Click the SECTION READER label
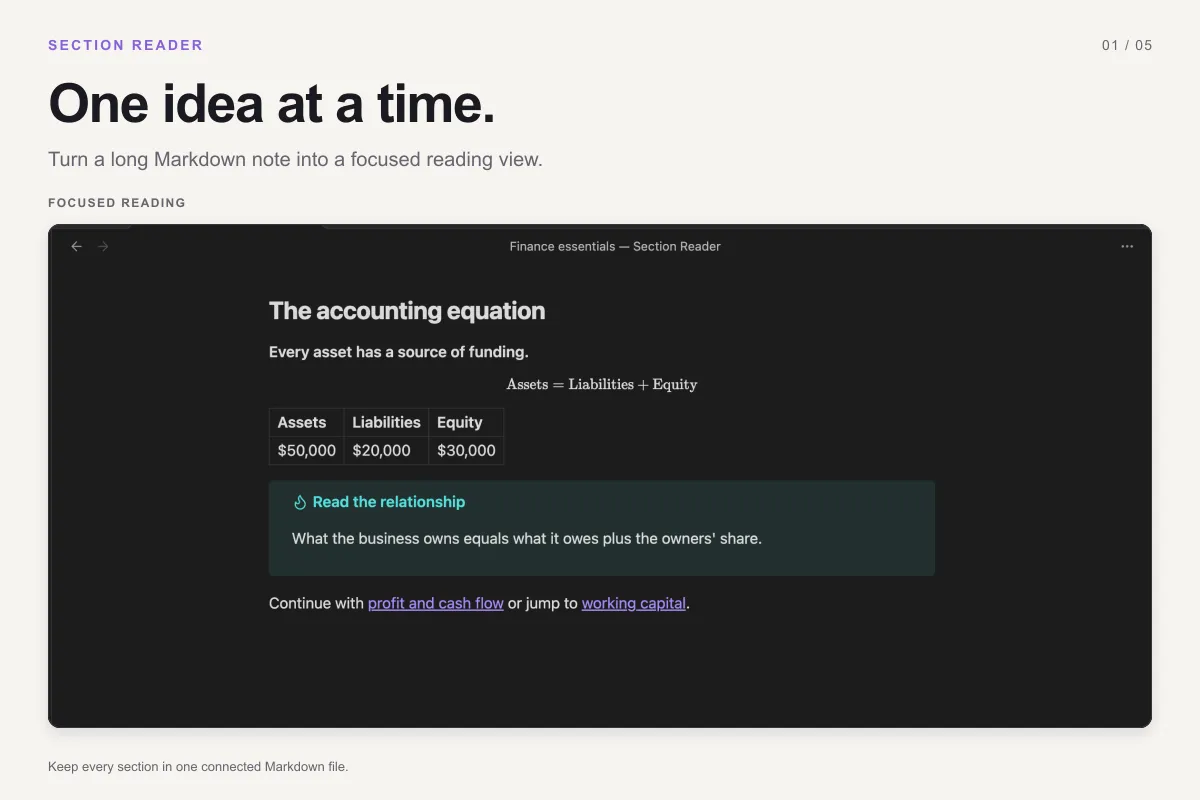The width and height of the screenshot is (1200, 800). click(x=126, y=45)
